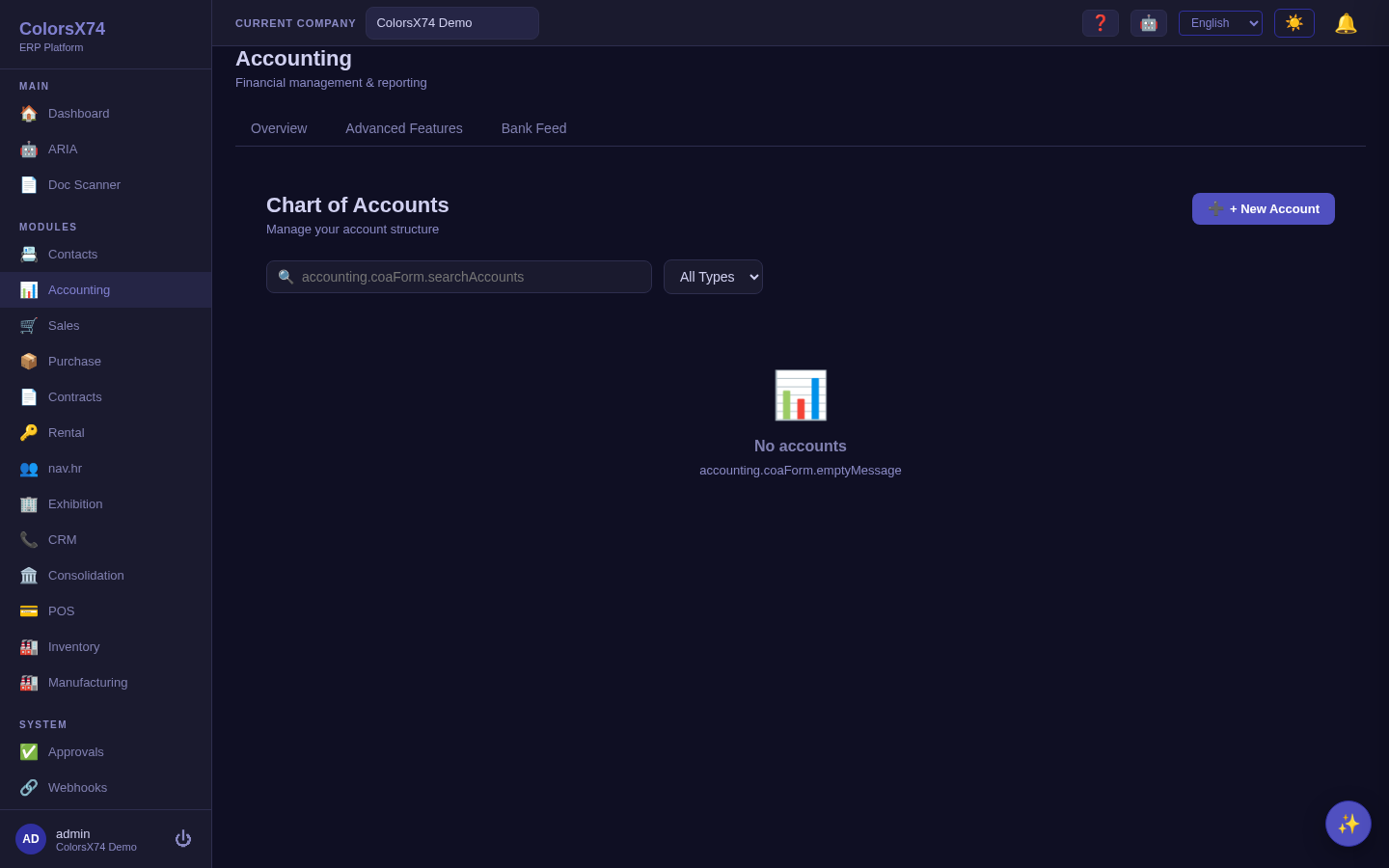Click the admin user name in the sidebar footer
1389x868 pixels.
pos(73,834)
